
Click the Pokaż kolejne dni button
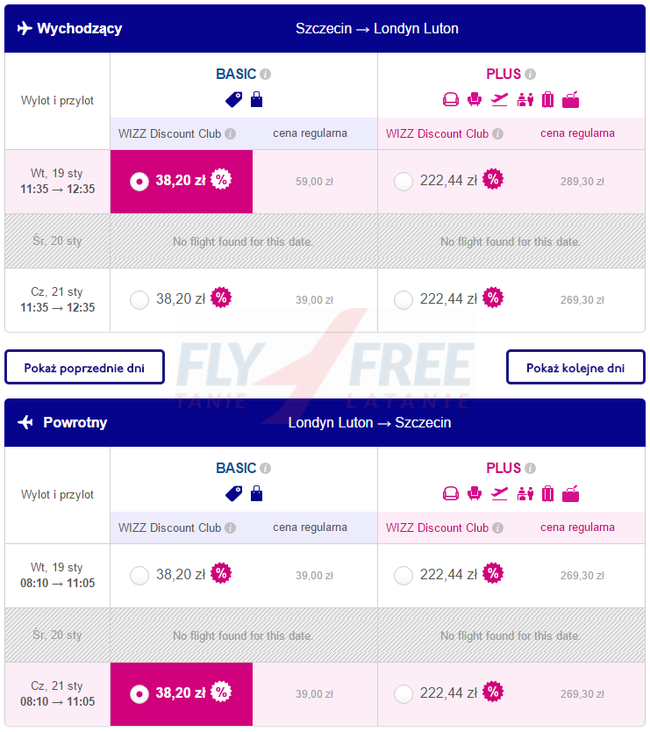click(x=575, y=367)
